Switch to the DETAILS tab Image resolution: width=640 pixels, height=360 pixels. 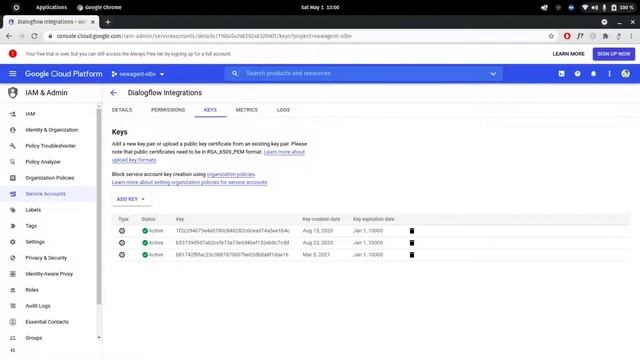[x=122, y=110]
